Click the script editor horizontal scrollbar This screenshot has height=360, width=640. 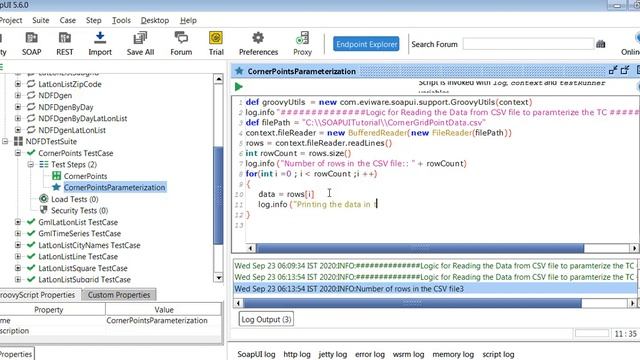pos(420,248)
